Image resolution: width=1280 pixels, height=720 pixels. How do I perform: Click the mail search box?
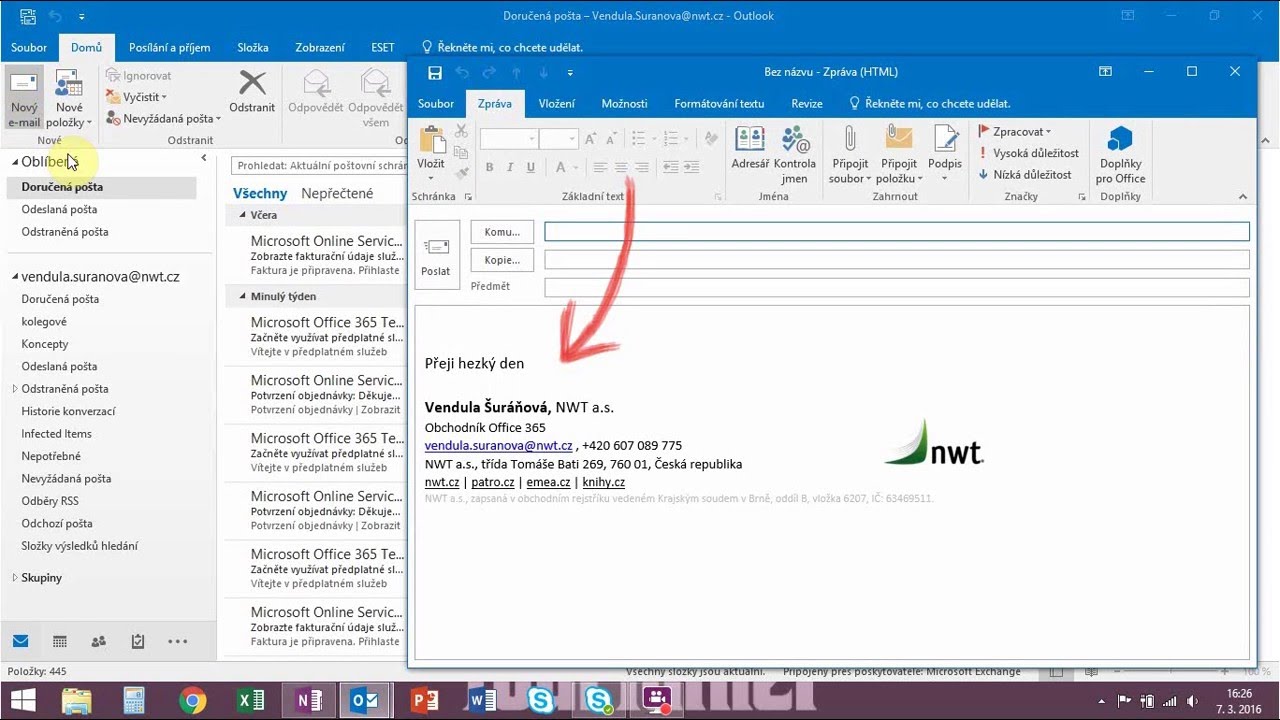pos(319,166)
